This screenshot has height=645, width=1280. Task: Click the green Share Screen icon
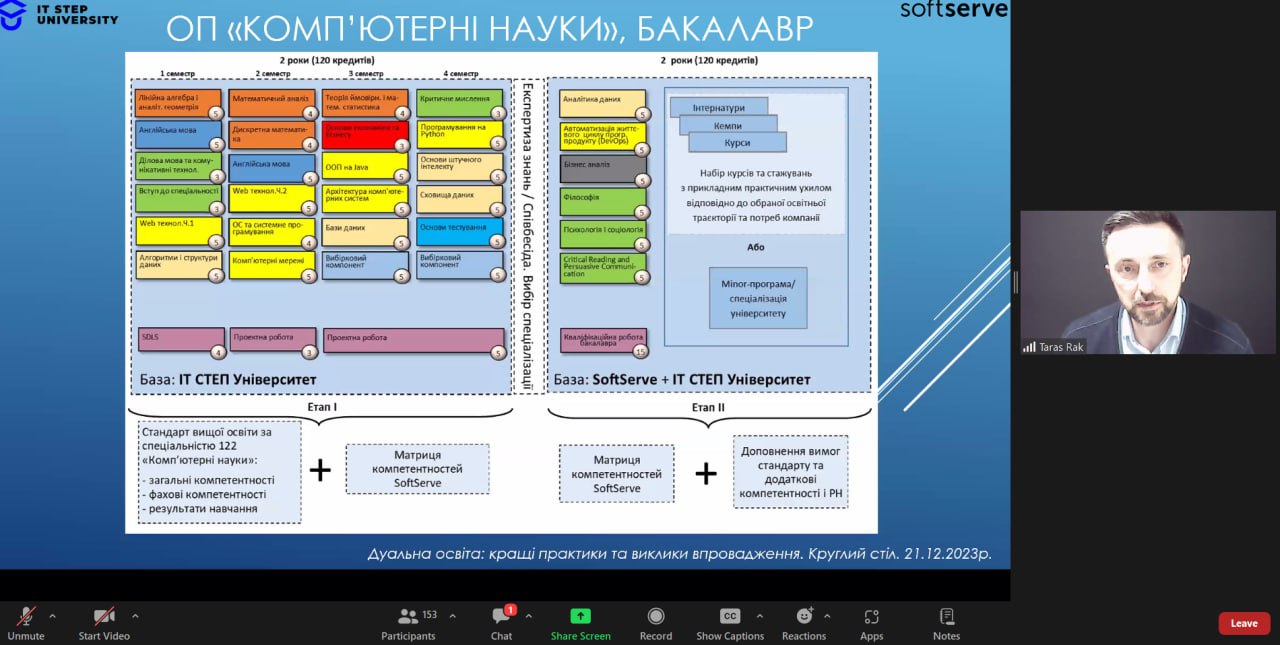581,616
